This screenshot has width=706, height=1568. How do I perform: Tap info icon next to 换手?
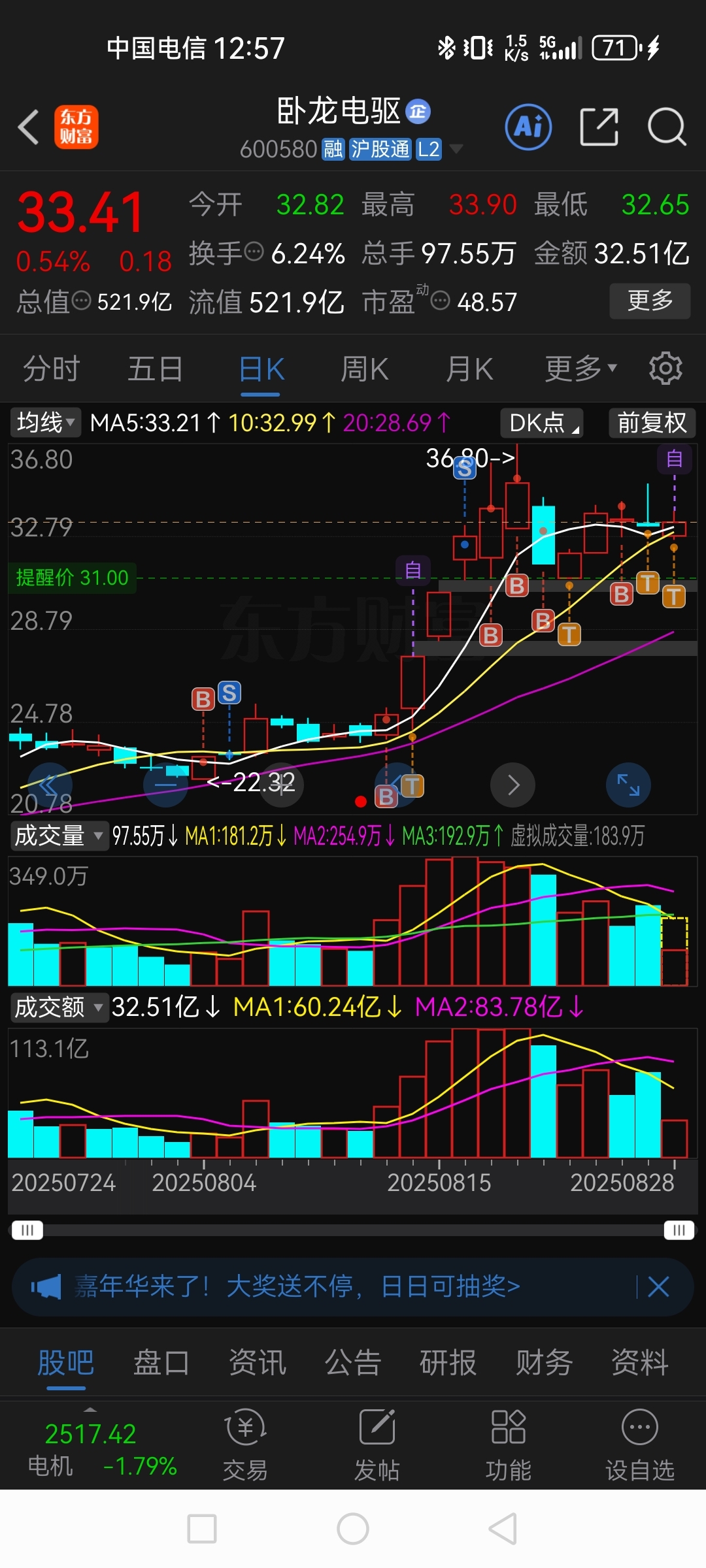(254, 252)
